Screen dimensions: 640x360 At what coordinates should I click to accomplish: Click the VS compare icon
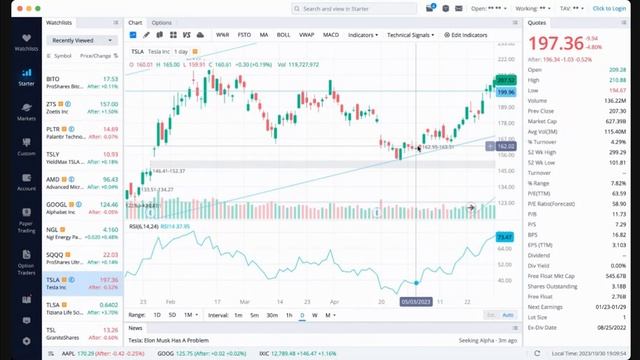[187, 35]
